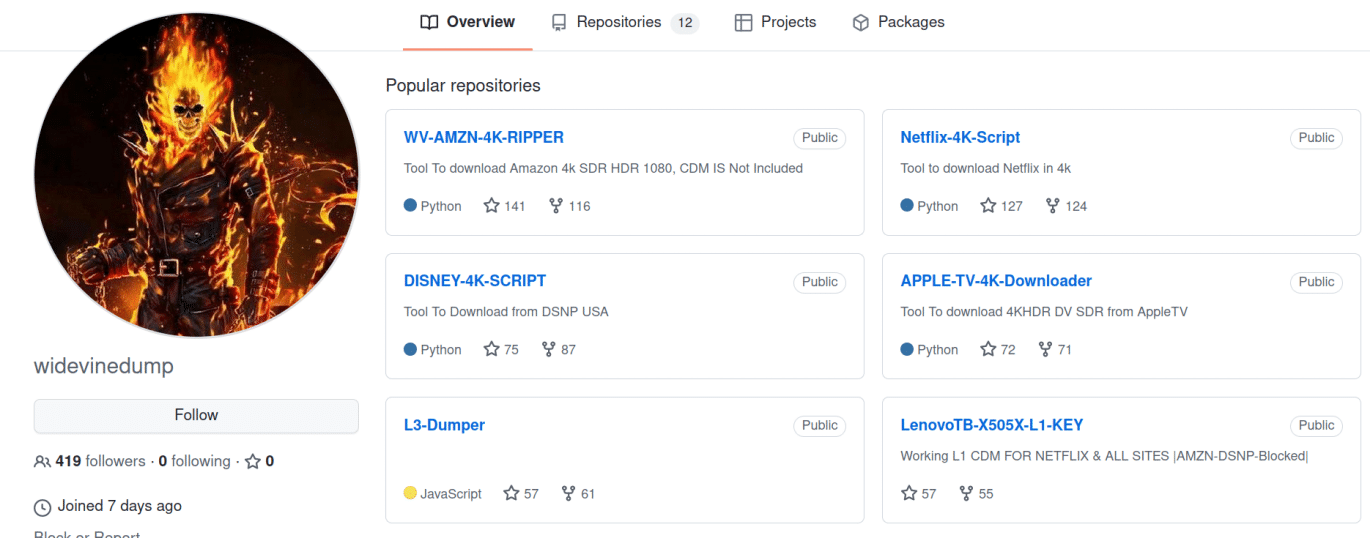Open the Netflix-4K-Script repository
The image size is (1370, 538).
coord(960,138)
